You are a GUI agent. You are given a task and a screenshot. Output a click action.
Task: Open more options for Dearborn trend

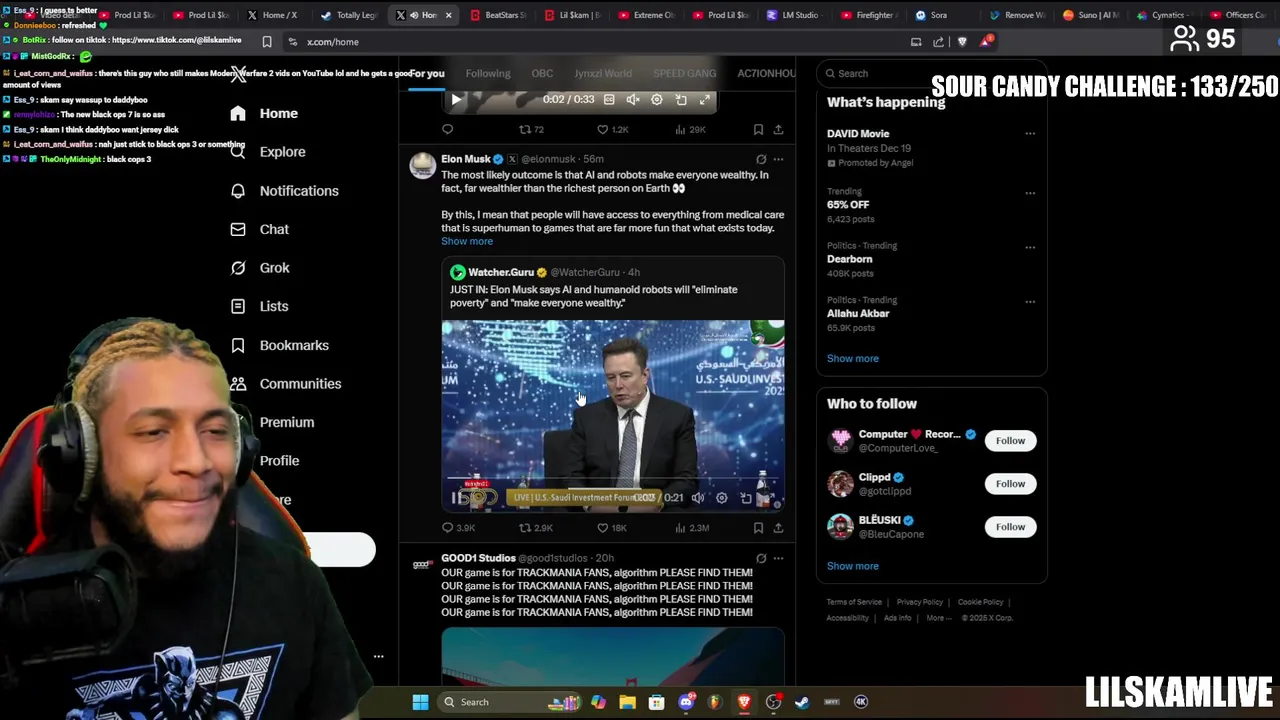1030,247
